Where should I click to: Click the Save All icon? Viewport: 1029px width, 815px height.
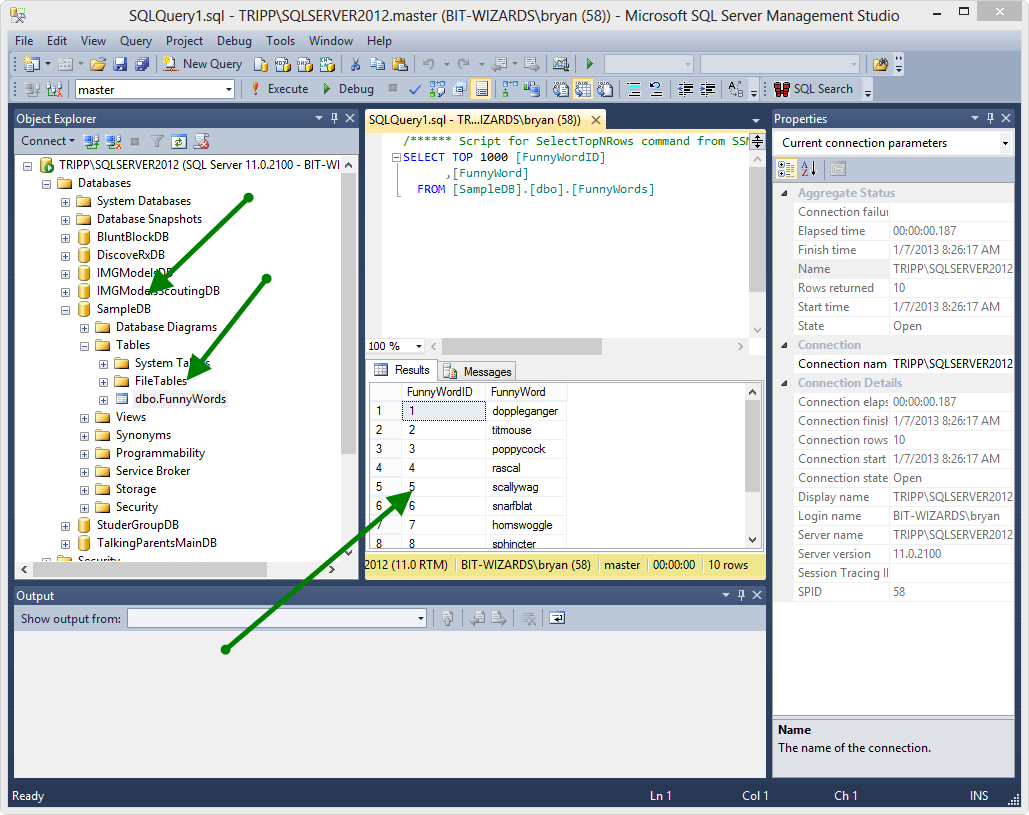pos(142,64)
